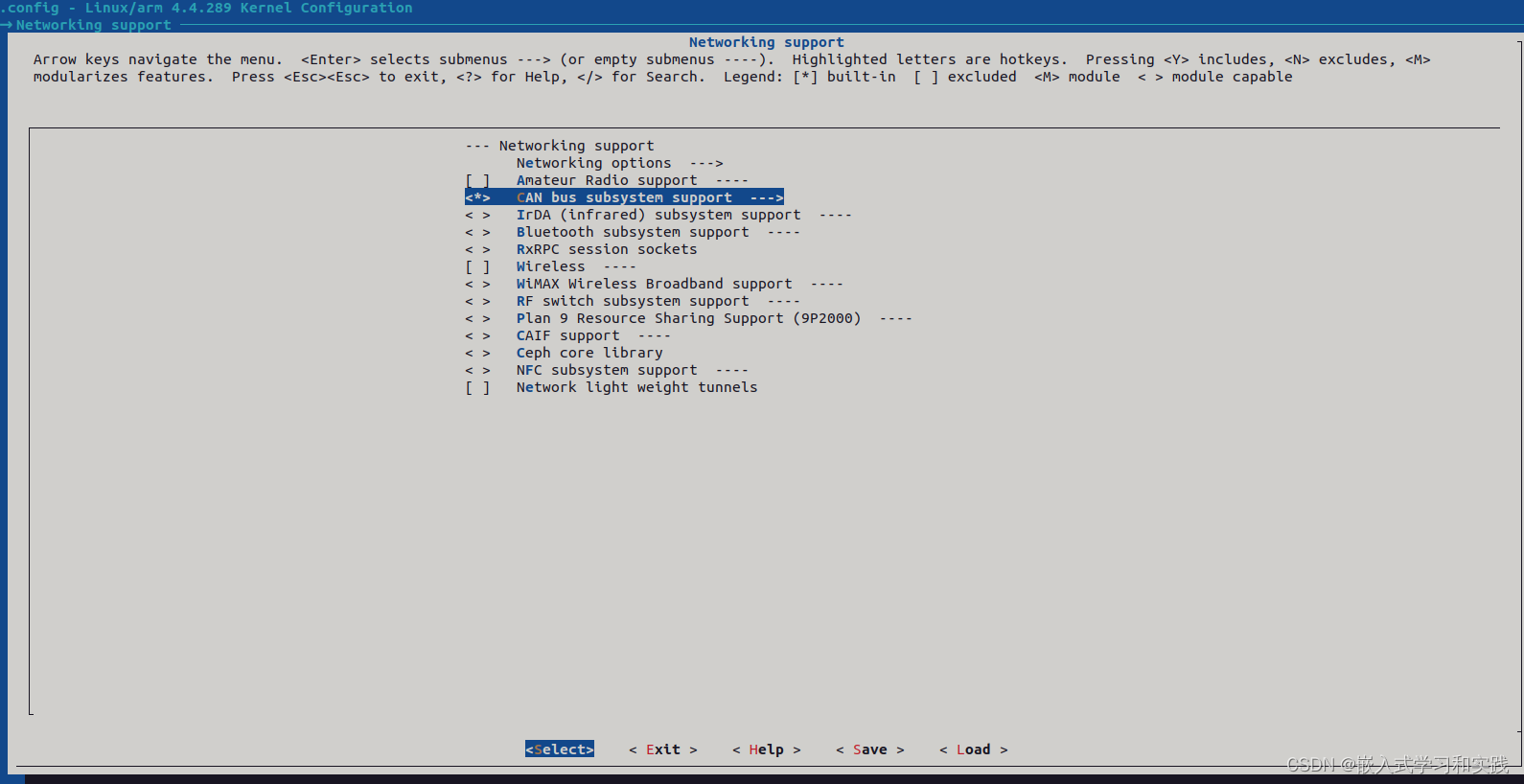Image resolution: width=1524 pixels, height=784 pixels.
Task: Expand arrow after CAN bus subsystem support
Action: (x=767, y=197)
